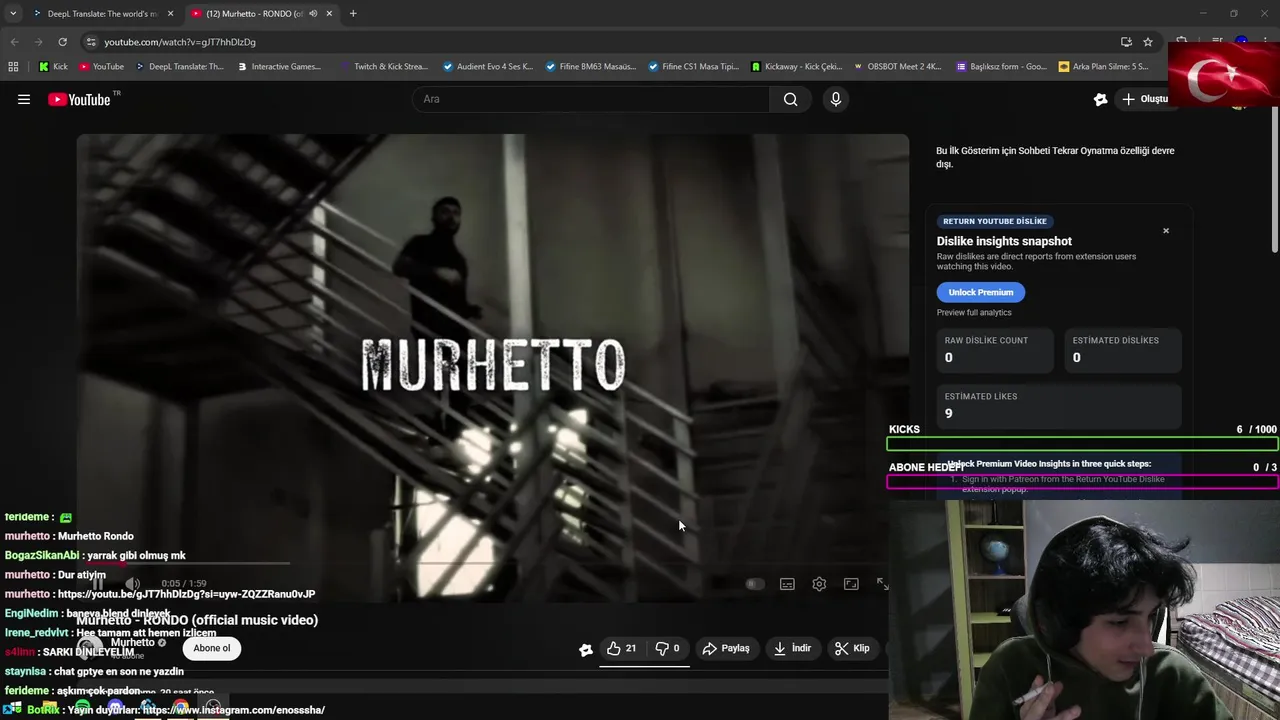Open the Interactive Games bookmark
This screenshot has width=1280, height=720.
click(x=279, y=67)
